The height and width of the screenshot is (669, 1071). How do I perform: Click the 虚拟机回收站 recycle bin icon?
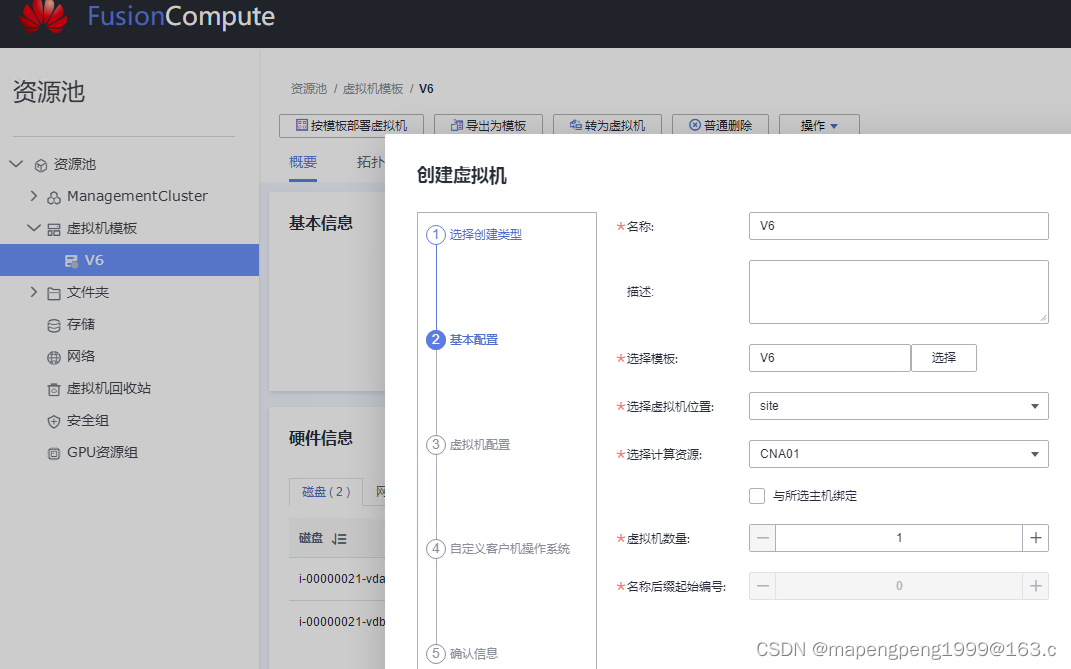[54, 390]
